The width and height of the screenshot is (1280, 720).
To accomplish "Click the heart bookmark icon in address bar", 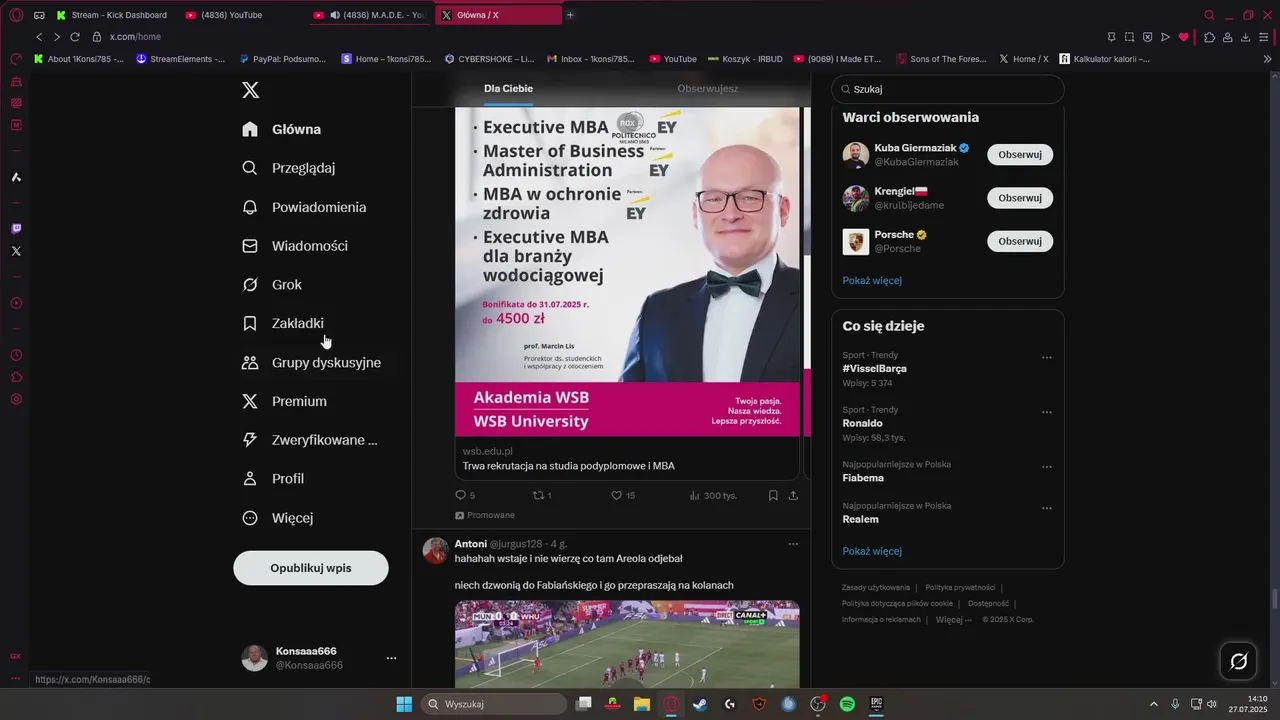I will pyautogui.click(x=1184, y=37).
